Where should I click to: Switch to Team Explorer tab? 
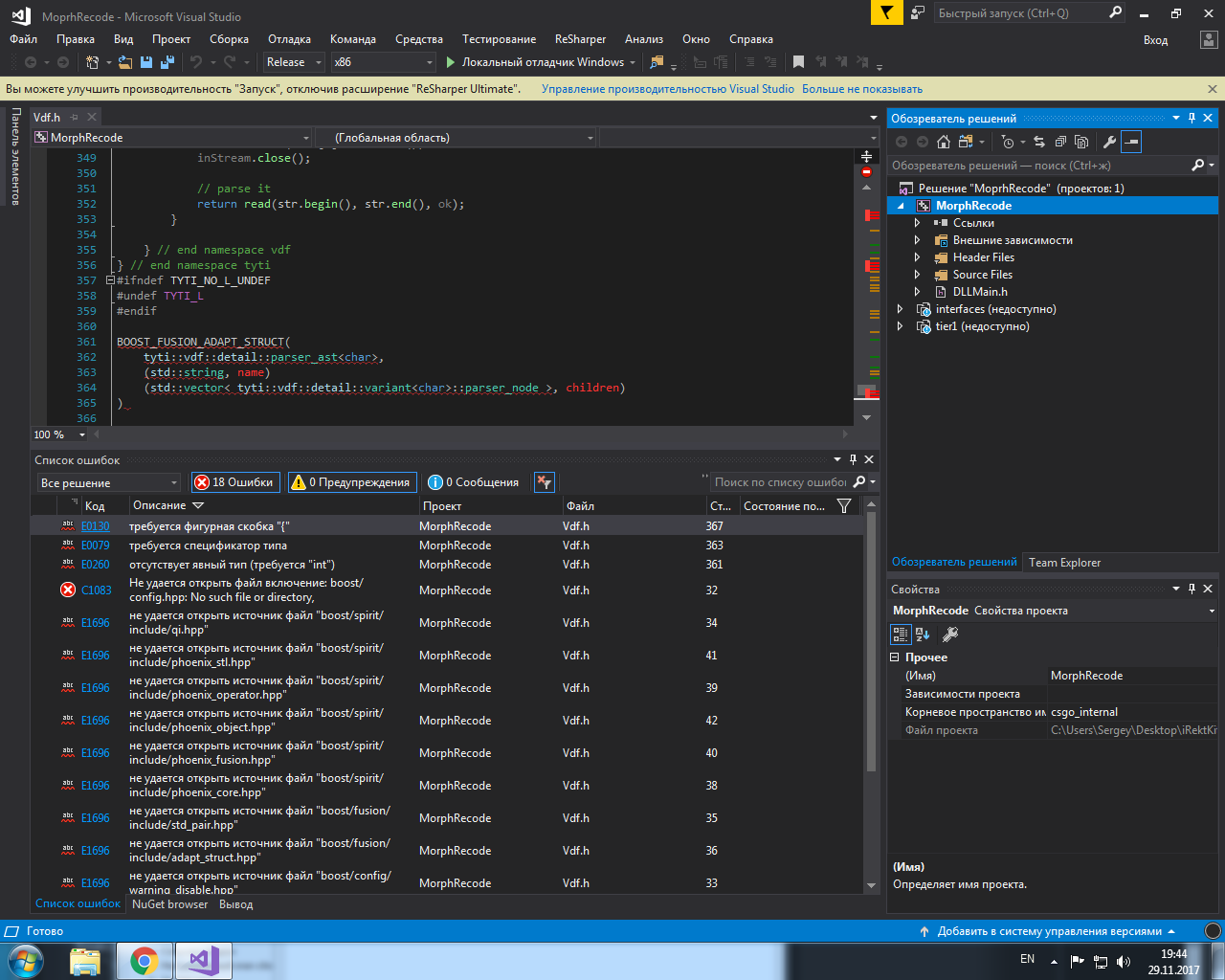1064,563
